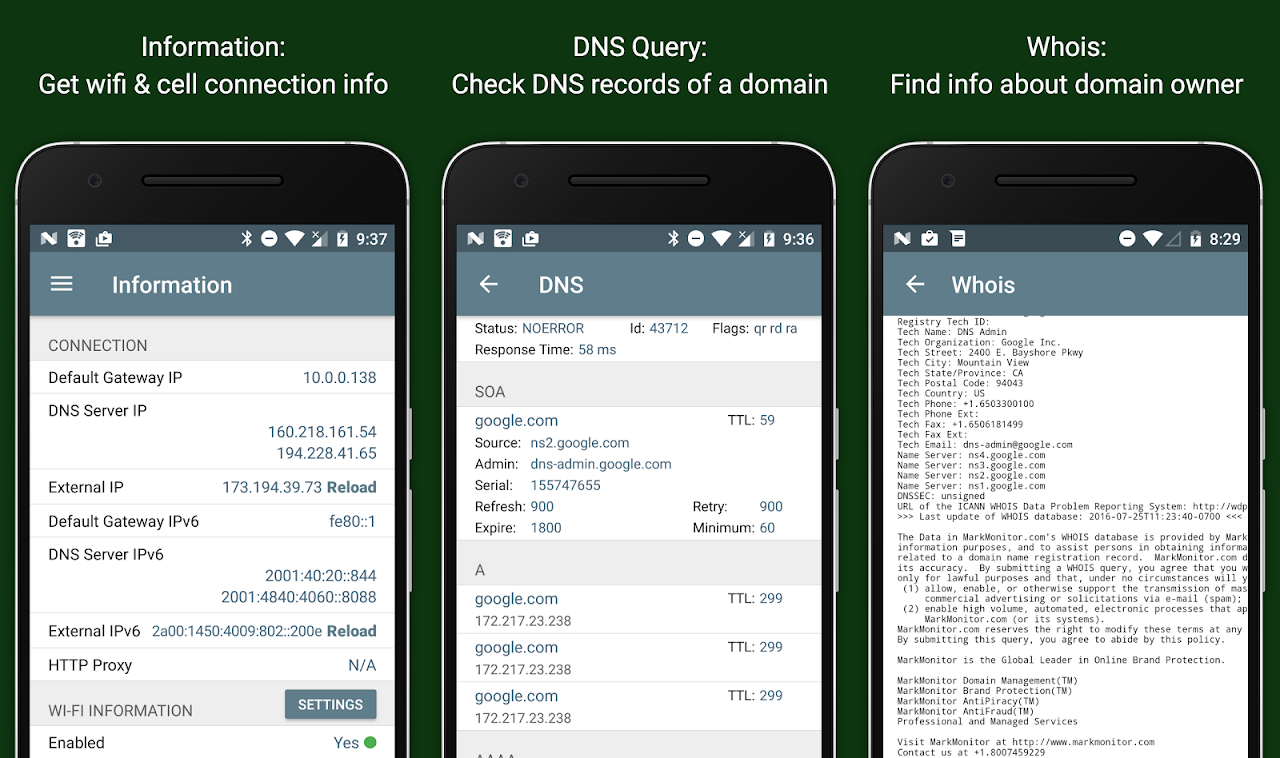Tap the do-not-disturb icon in the status bar

pos(270,238)
